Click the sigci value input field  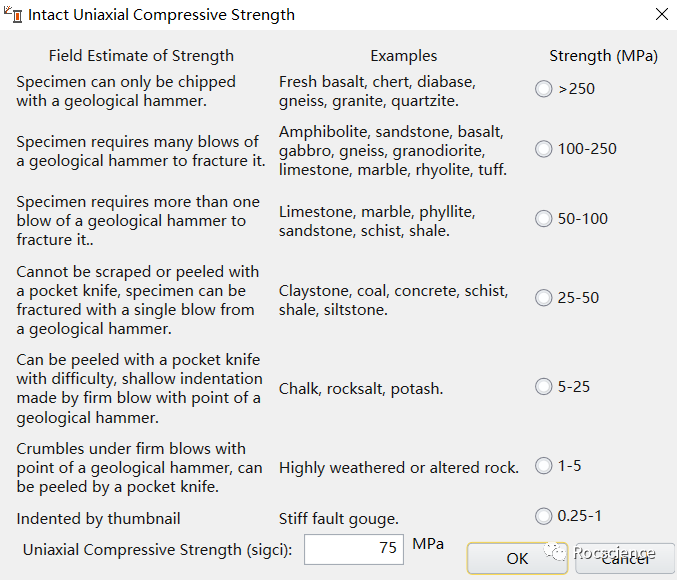click(x=354, y=549)
